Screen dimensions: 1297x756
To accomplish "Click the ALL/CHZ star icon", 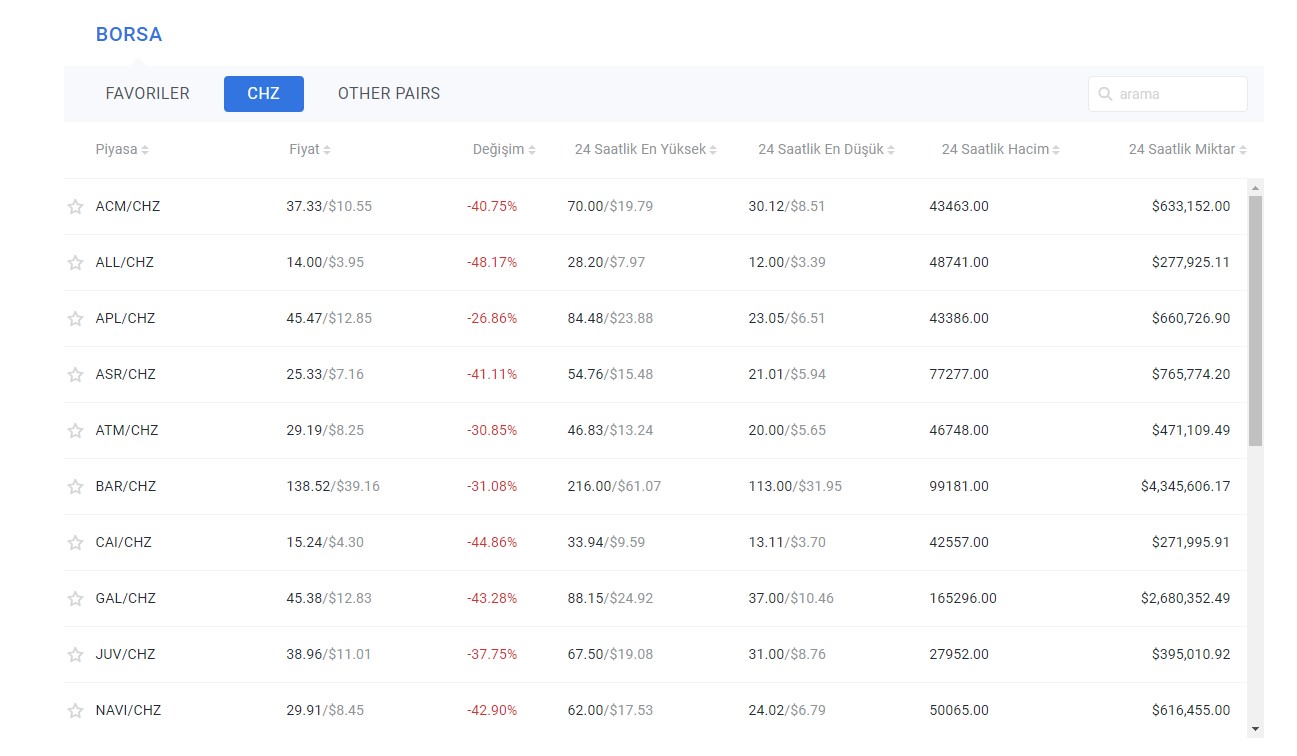I will 75,262.
